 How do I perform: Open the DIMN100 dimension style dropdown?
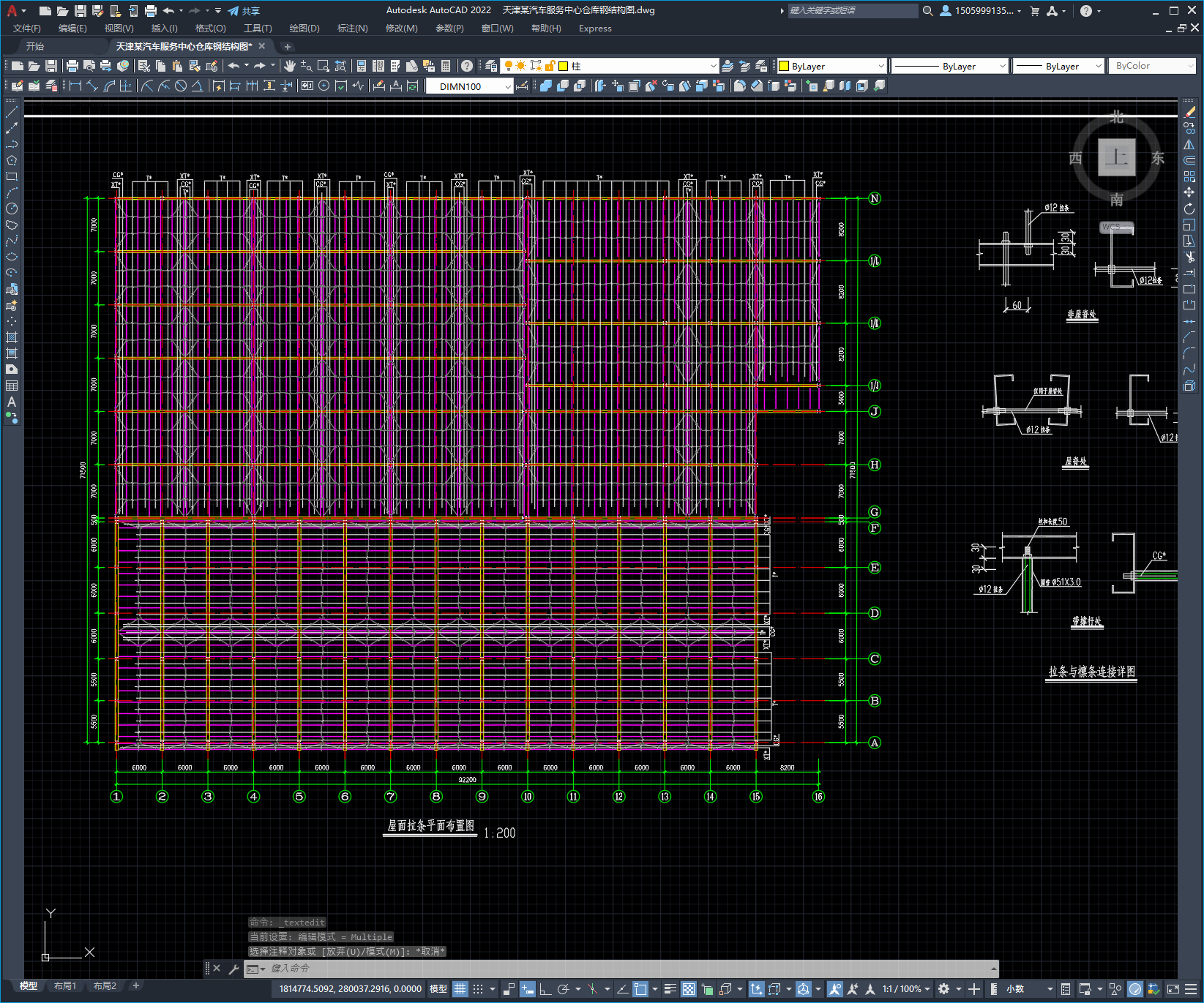(x=469, y=86)
